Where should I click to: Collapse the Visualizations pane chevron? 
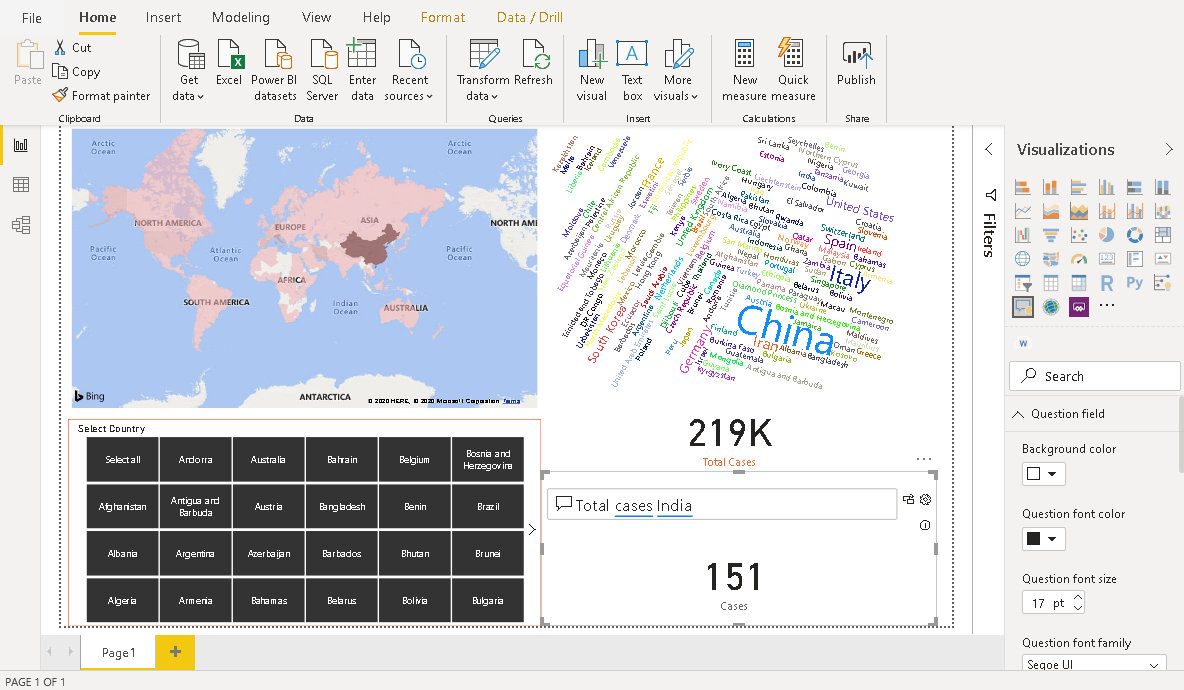coord(1169,149)
